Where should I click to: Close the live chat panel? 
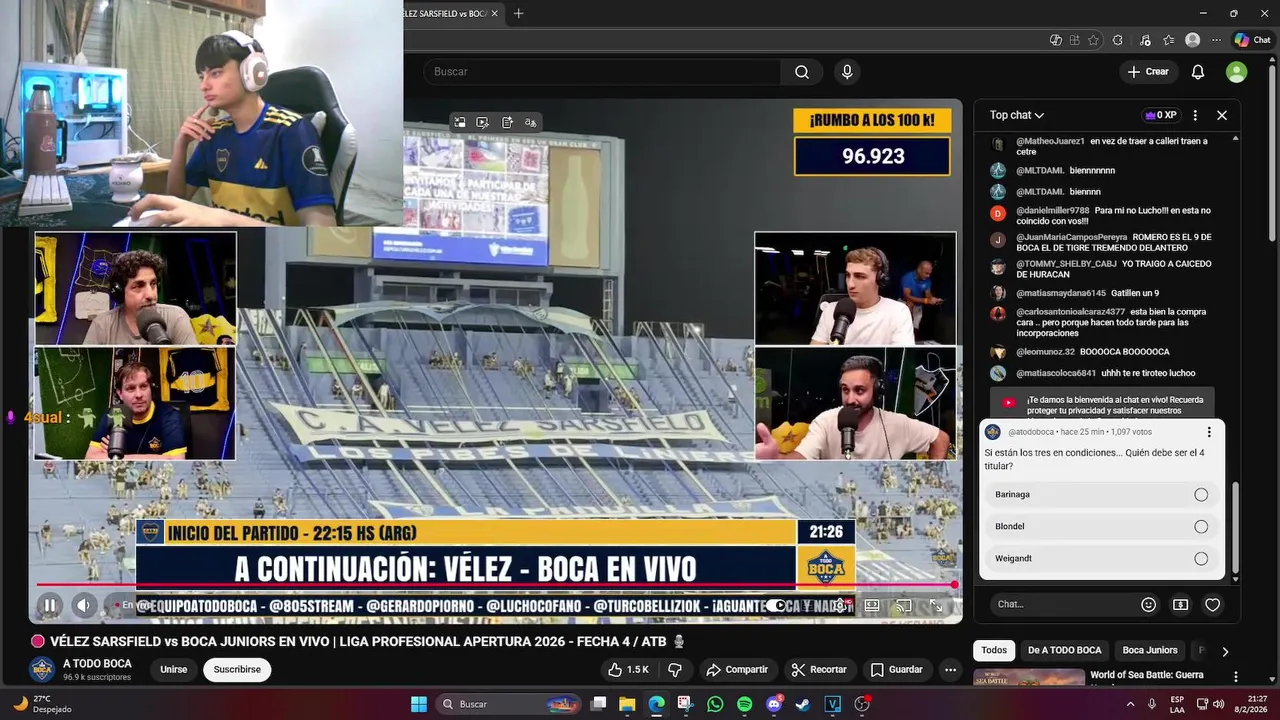(1222, 115)
